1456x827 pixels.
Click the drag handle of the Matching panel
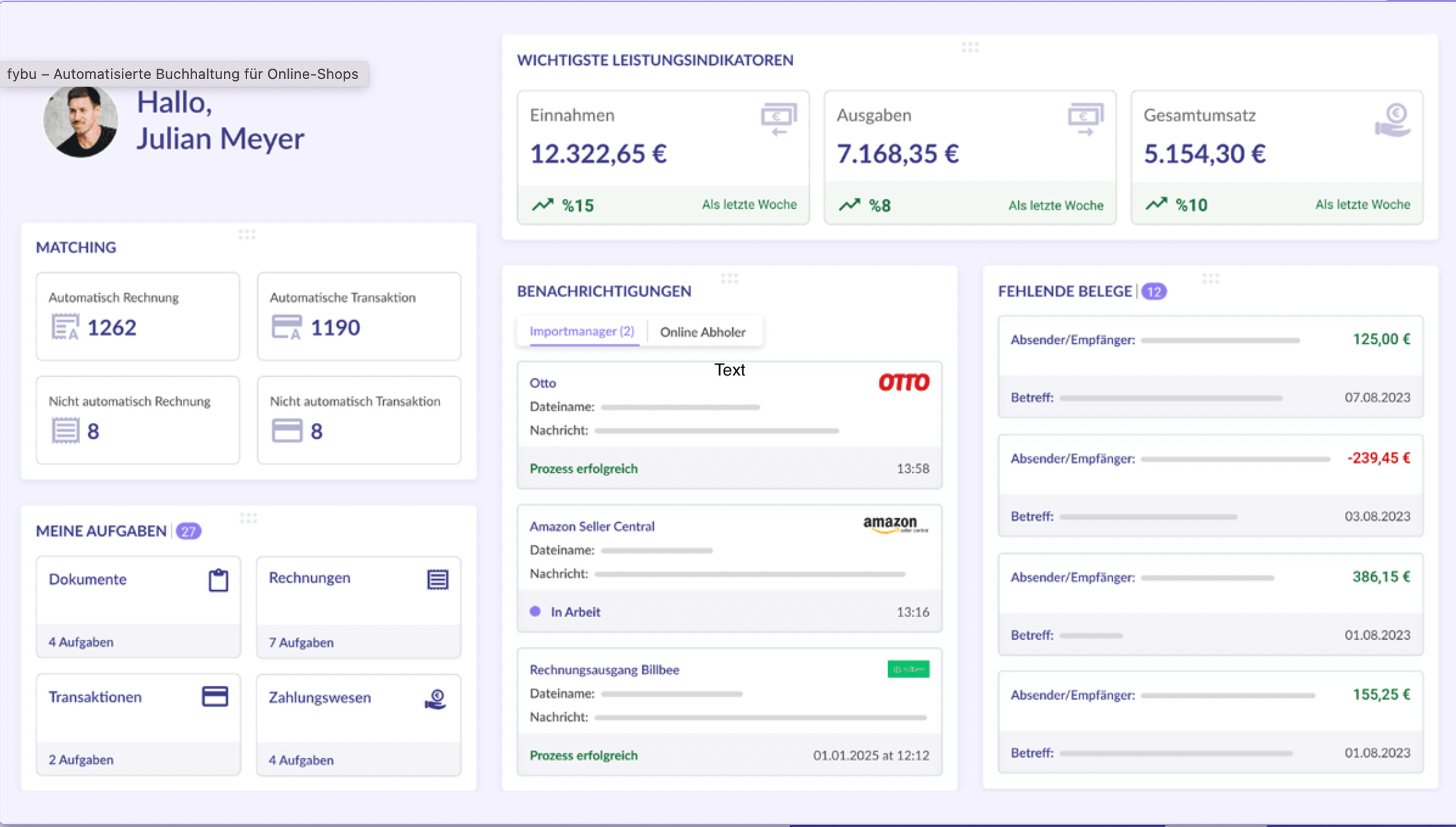247,235
